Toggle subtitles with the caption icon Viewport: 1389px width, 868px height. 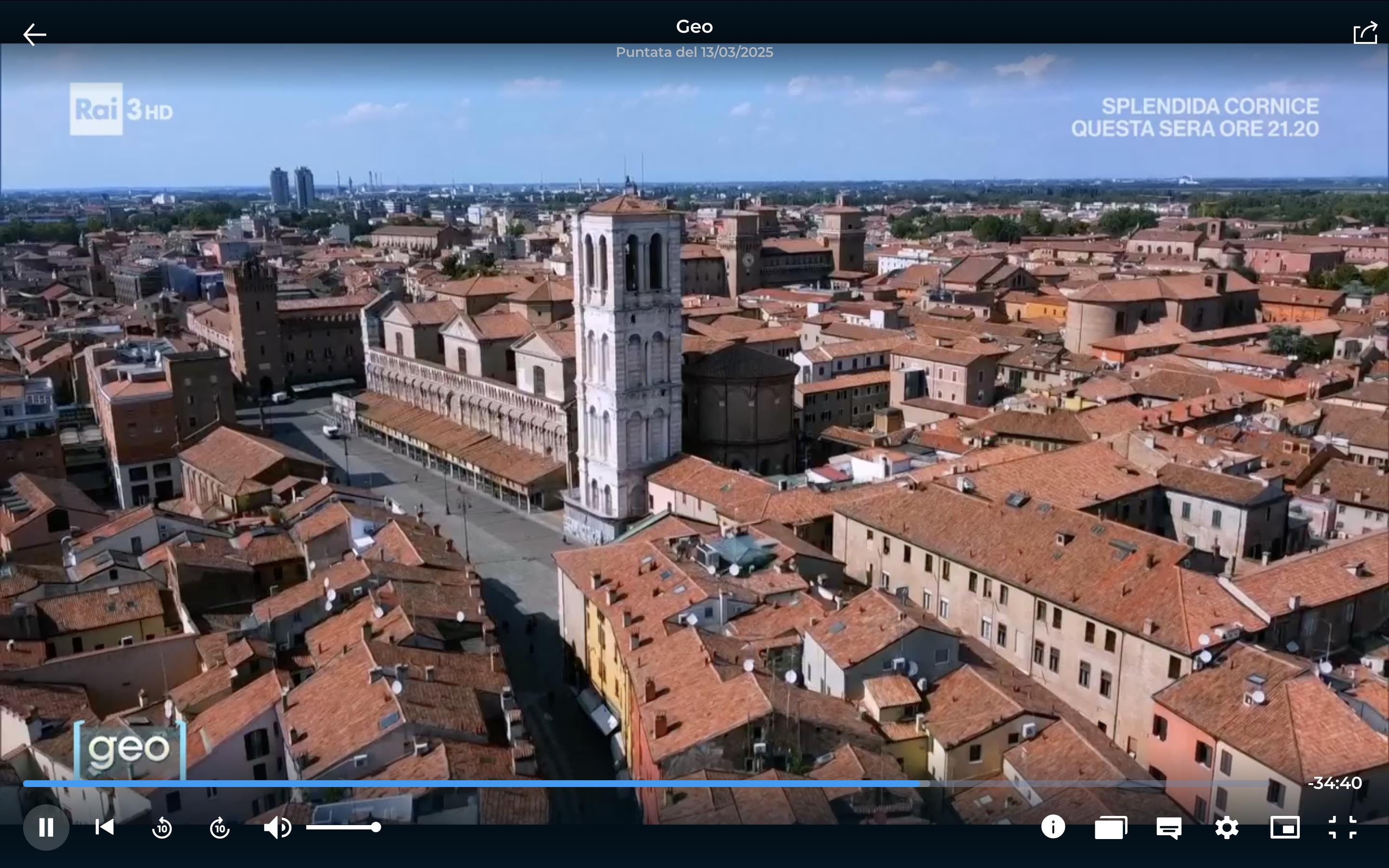click(x=1169, y=828)
